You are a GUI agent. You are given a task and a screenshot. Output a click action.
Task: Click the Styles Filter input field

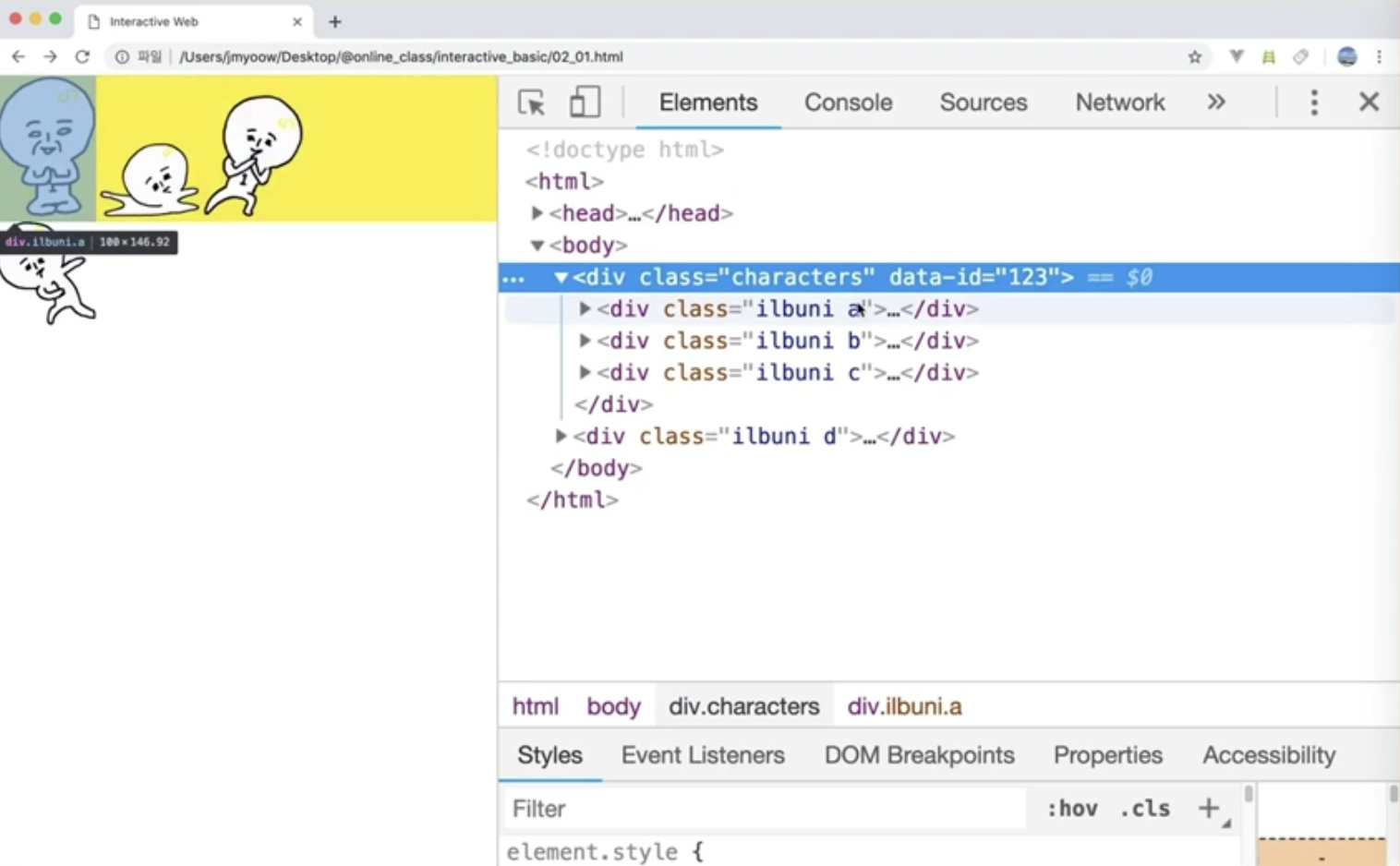(x=765, y=809)
